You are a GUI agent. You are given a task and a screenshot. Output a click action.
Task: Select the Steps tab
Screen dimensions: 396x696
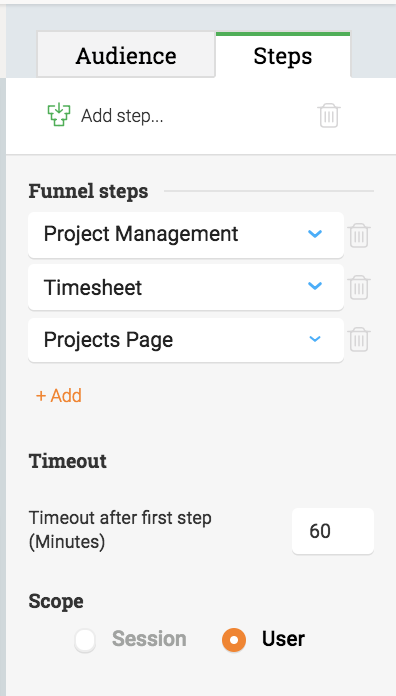[283, 55]
